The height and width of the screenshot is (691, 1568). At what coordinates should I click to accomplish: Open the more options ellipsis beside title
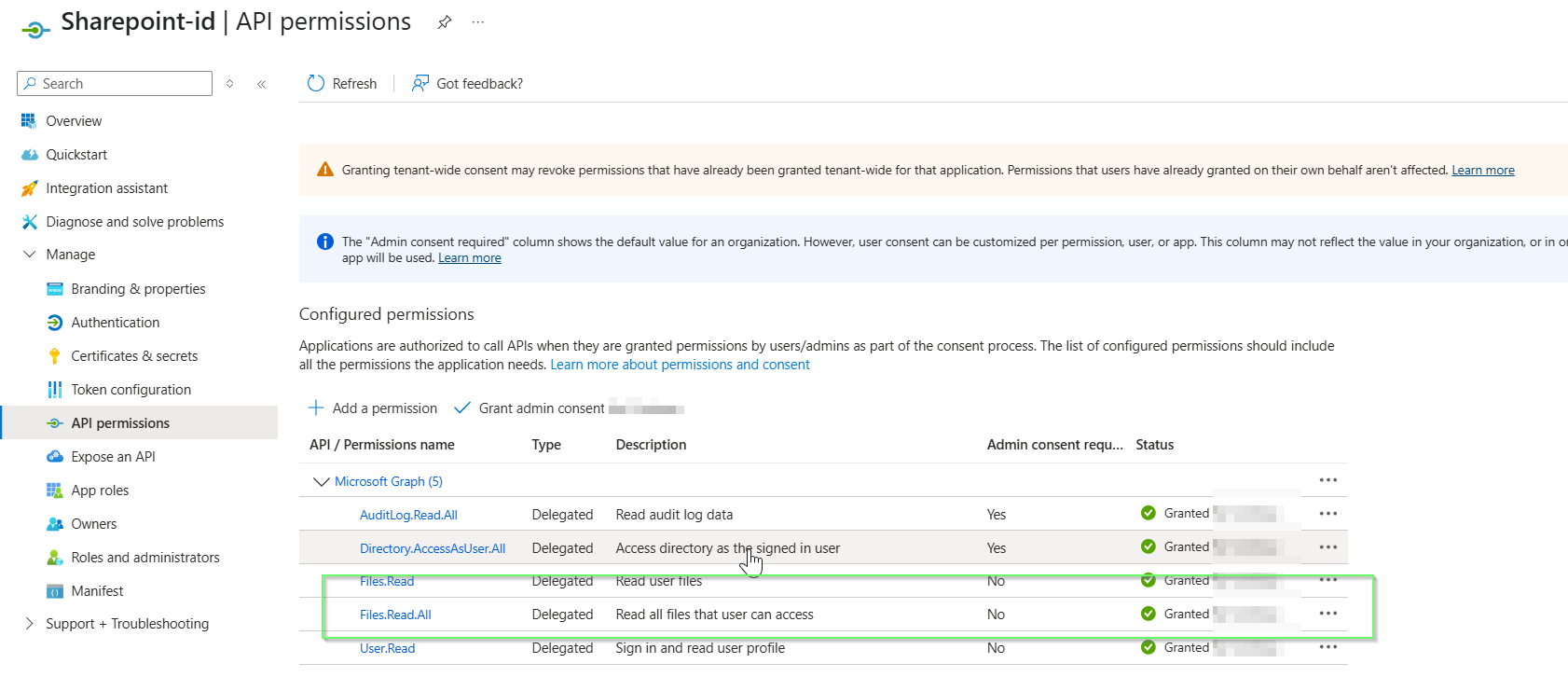pos(478,22)
